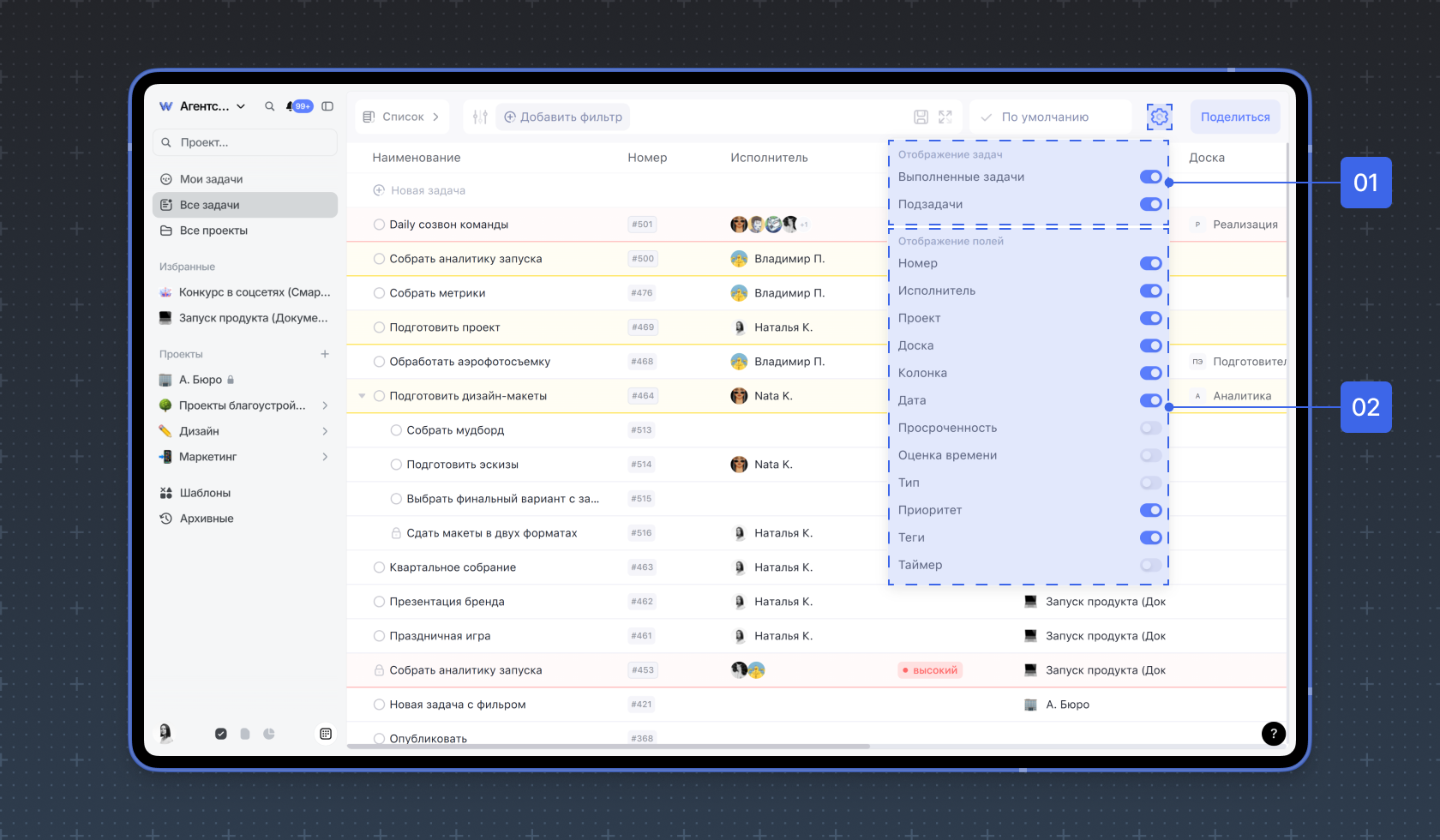Open Мои задачи in sidebar
Image resolution: width=1440 pixels, height=840 pixels.
211,179
